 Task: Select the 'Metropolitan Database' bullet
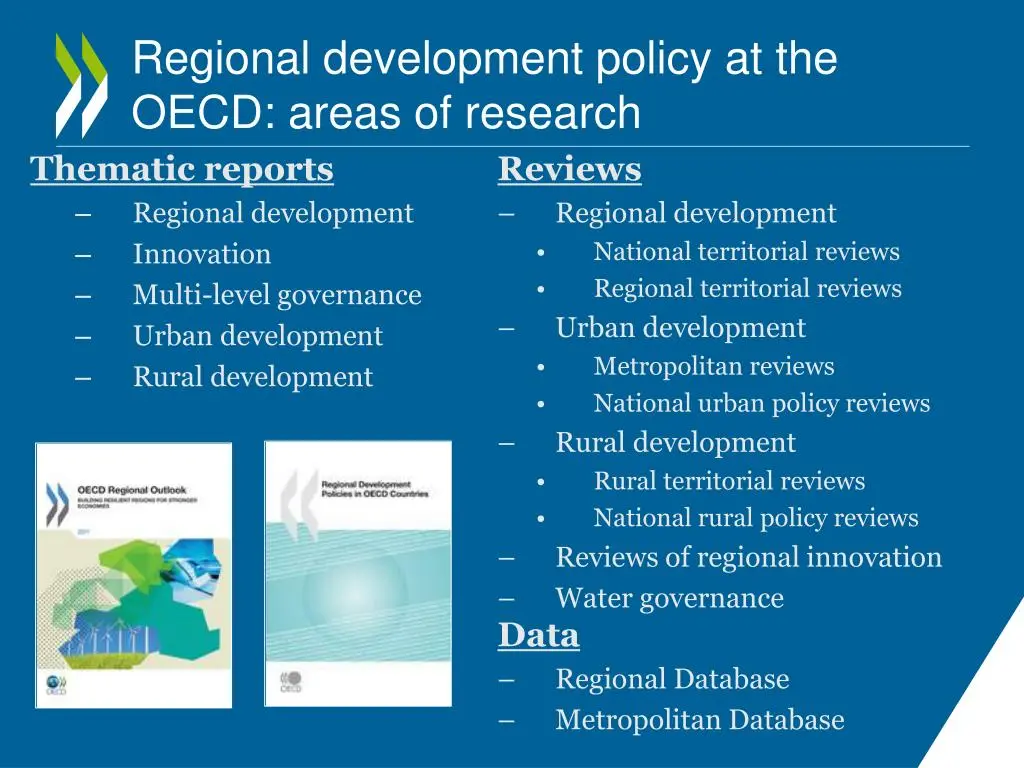tap(700, 720)
